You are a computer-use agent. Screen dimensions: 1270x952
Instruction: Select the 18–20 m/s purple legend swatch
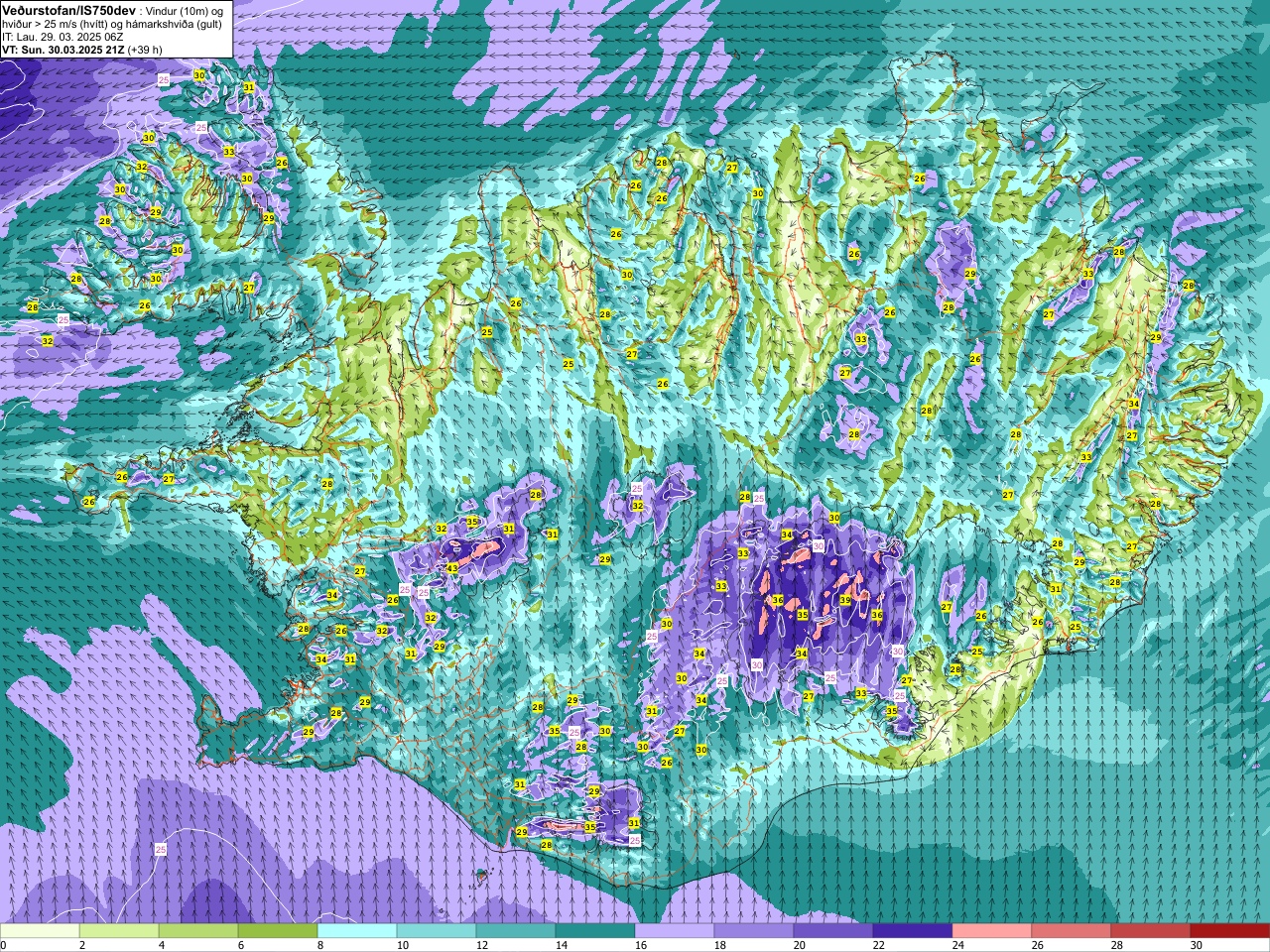tap(754, 931)
